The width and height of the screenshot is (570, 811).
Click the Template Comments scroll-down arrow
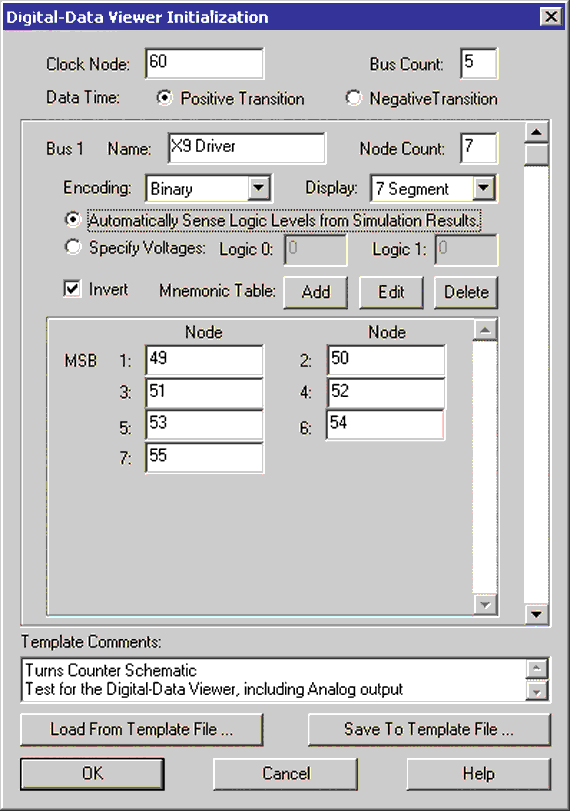click(x=536, y=690)
